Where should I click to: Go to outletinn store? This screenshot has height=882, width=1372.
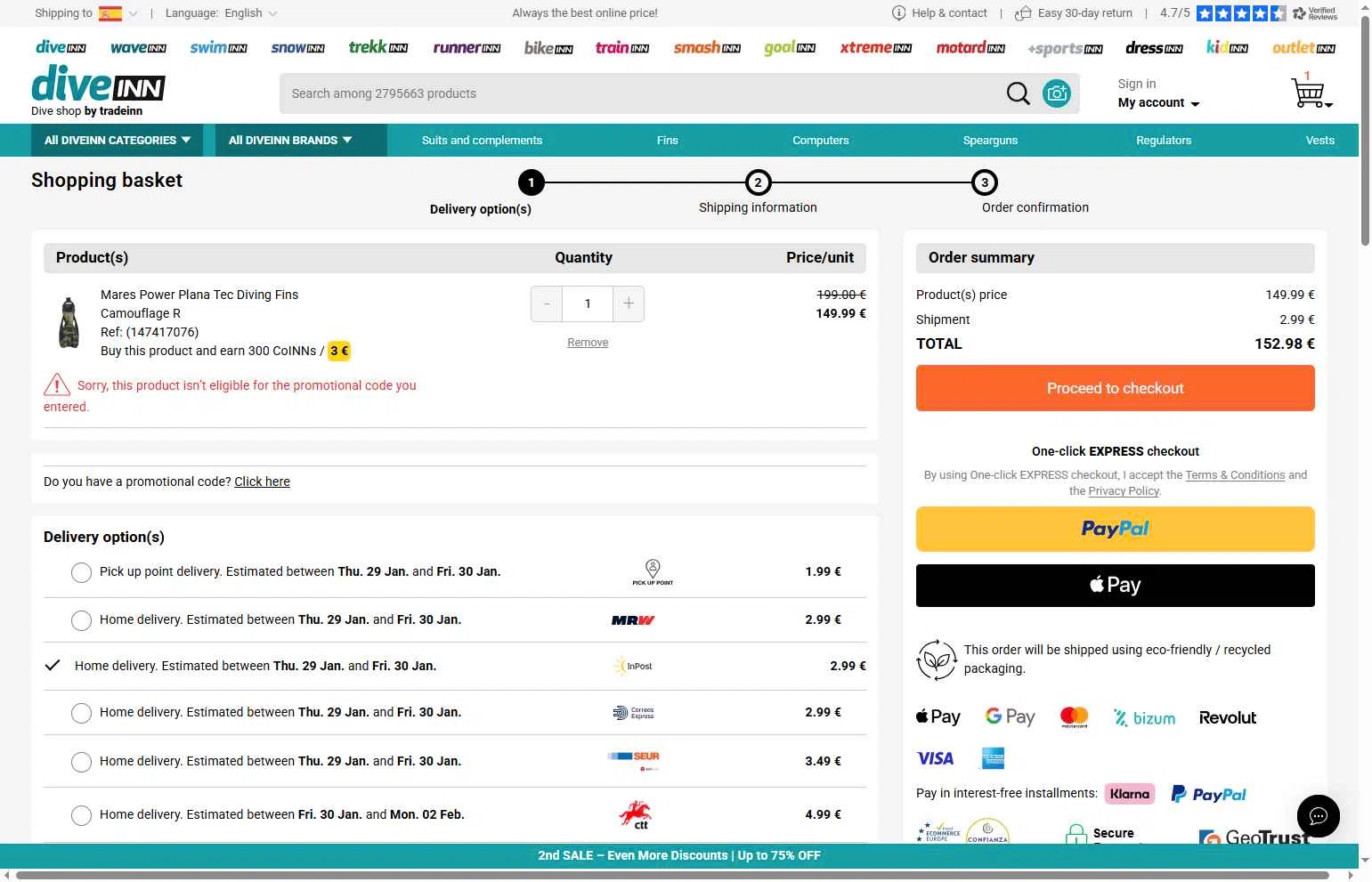point(1303,47)
